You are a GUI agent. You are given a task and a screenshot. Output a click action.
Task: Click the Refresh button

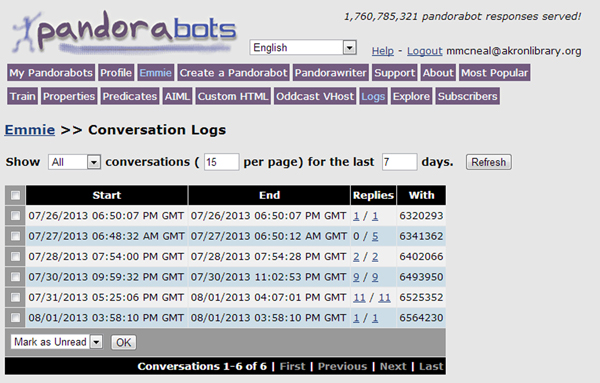(488, 162)
